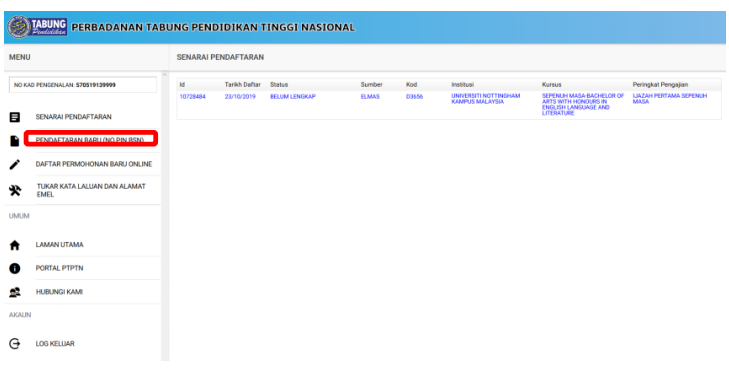The width and height of the screenshot is (729, 383).
Task: Click the Sumber column header
Action: click(371, 85)
